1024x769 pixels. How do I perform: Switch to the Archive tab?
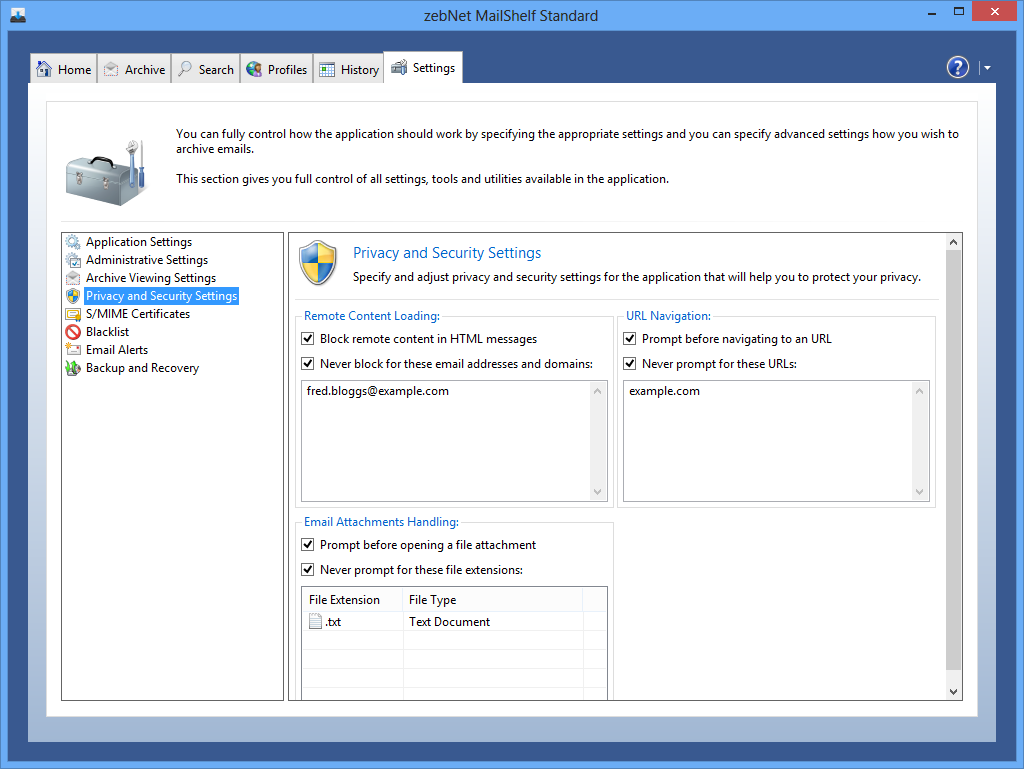[135, 69]
